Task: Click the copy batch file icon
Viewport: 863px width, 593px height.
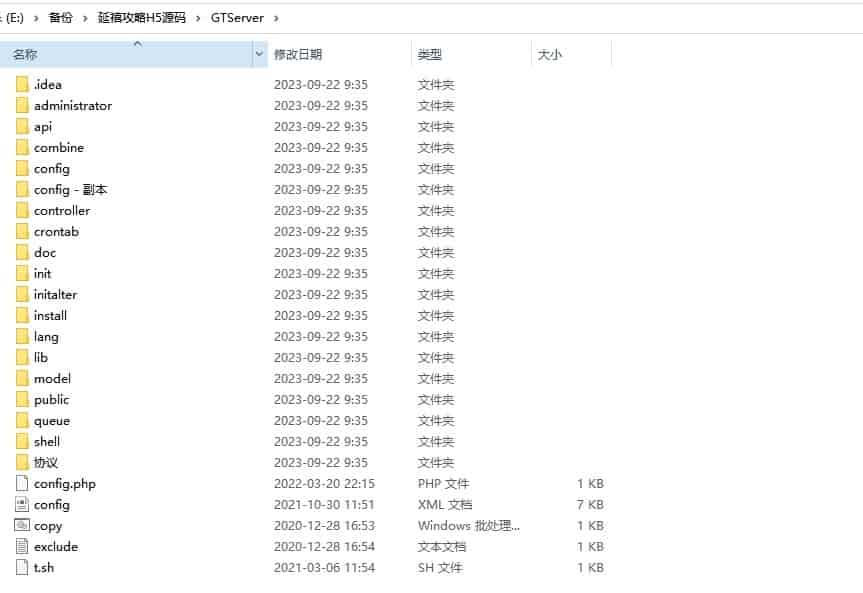Action: pos(22,525)
